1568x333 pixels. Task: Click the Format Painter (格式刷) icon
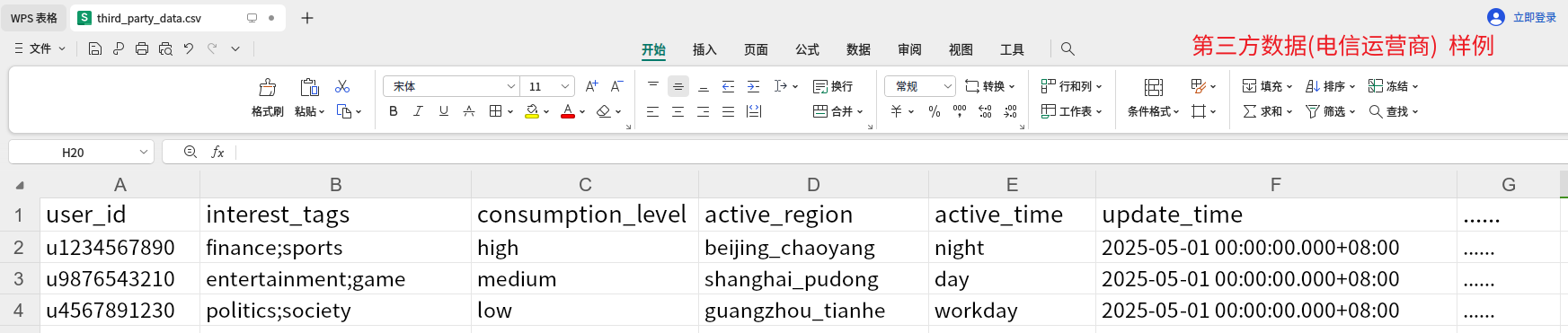[x=268, y=87]
